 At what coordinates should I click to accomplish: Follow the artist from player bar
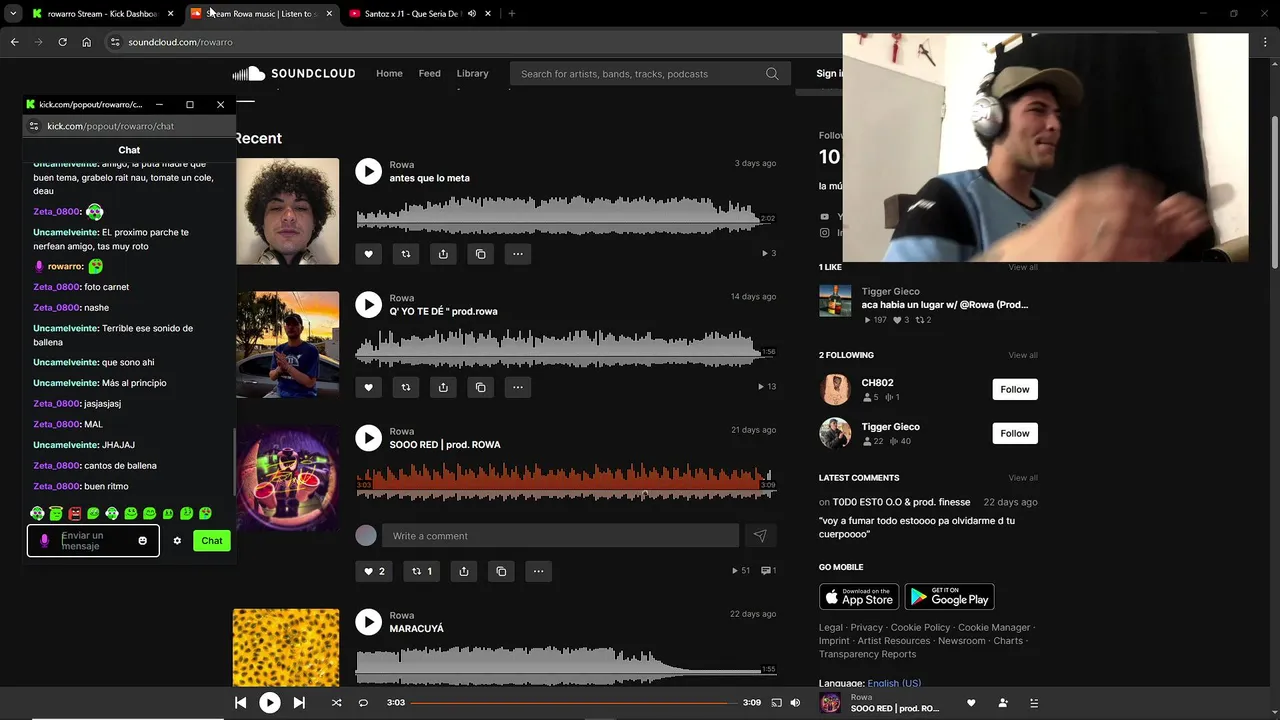click(x=1003, y=703)
